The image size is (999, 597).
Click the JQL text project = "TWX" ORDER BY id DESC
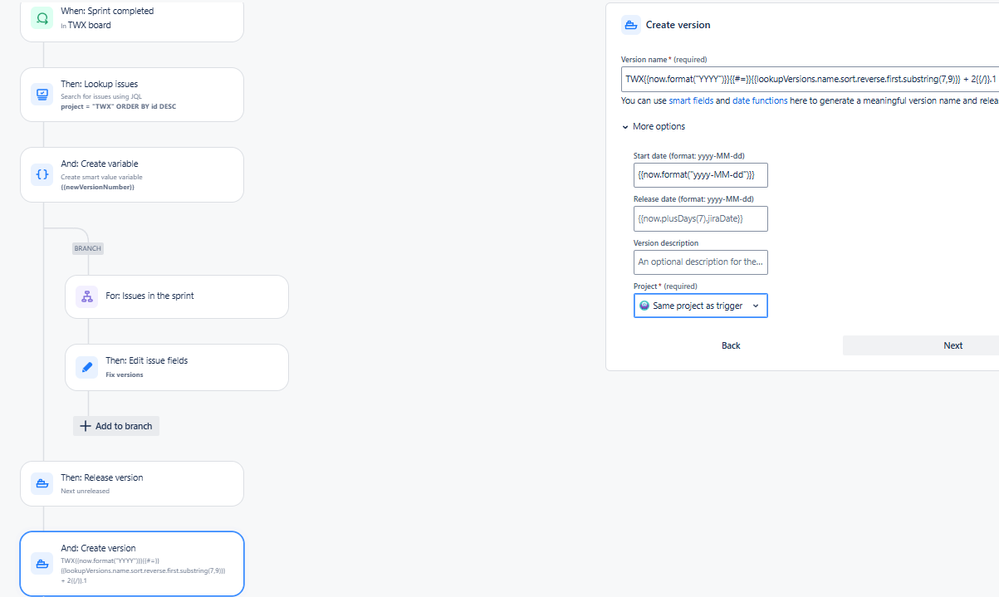[119, 106]
